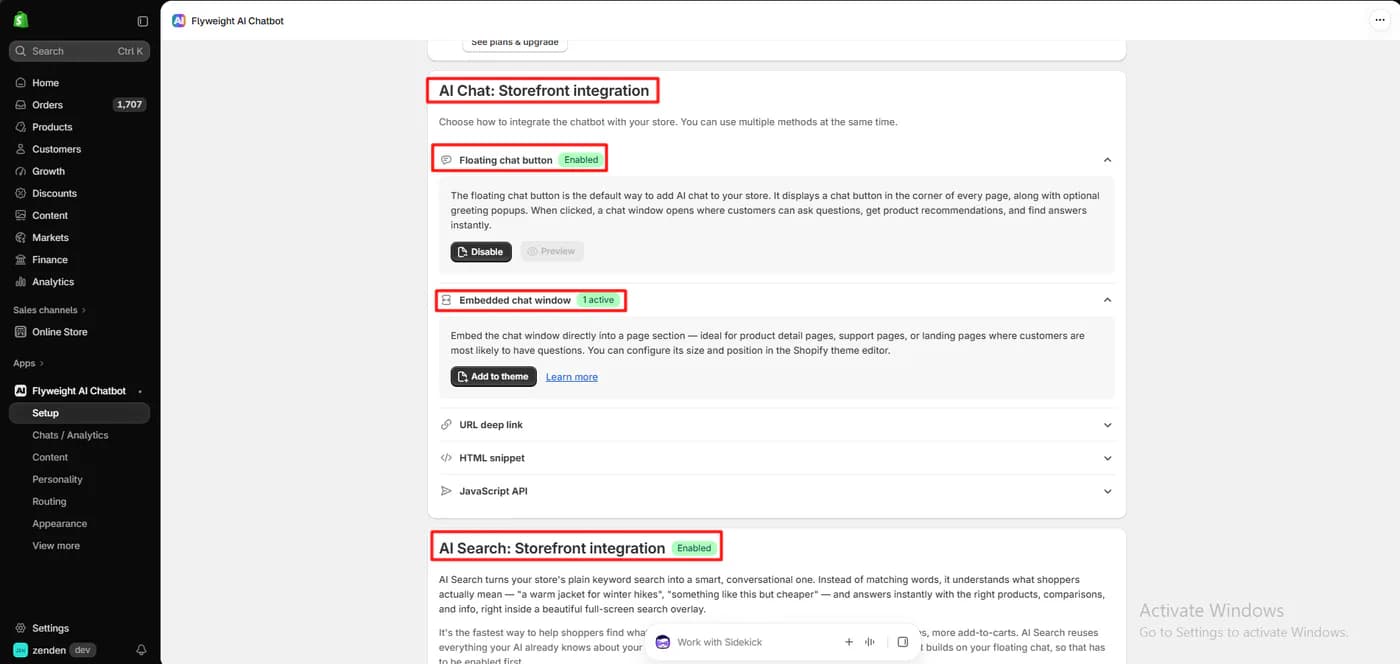Click the panel icon in Sidekick bar
Image resolution: width=1400 pixels, height=664 pixels.
tap(902, 642)
